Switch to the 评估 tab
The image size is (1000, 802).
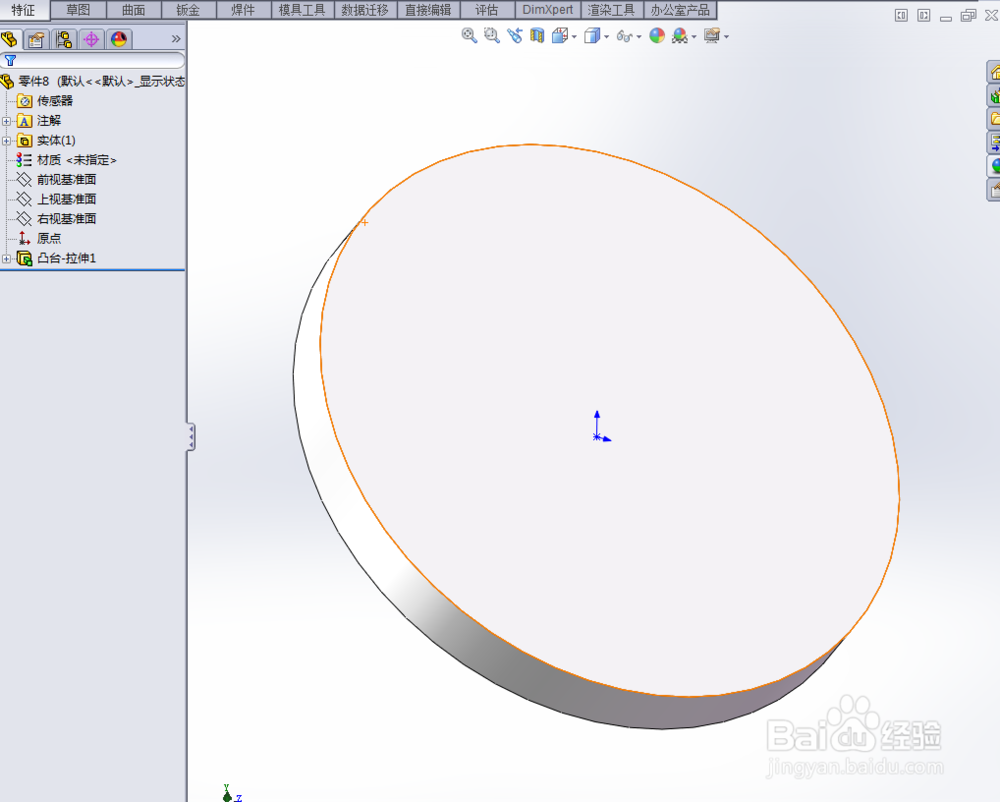(x=487, y=10)
